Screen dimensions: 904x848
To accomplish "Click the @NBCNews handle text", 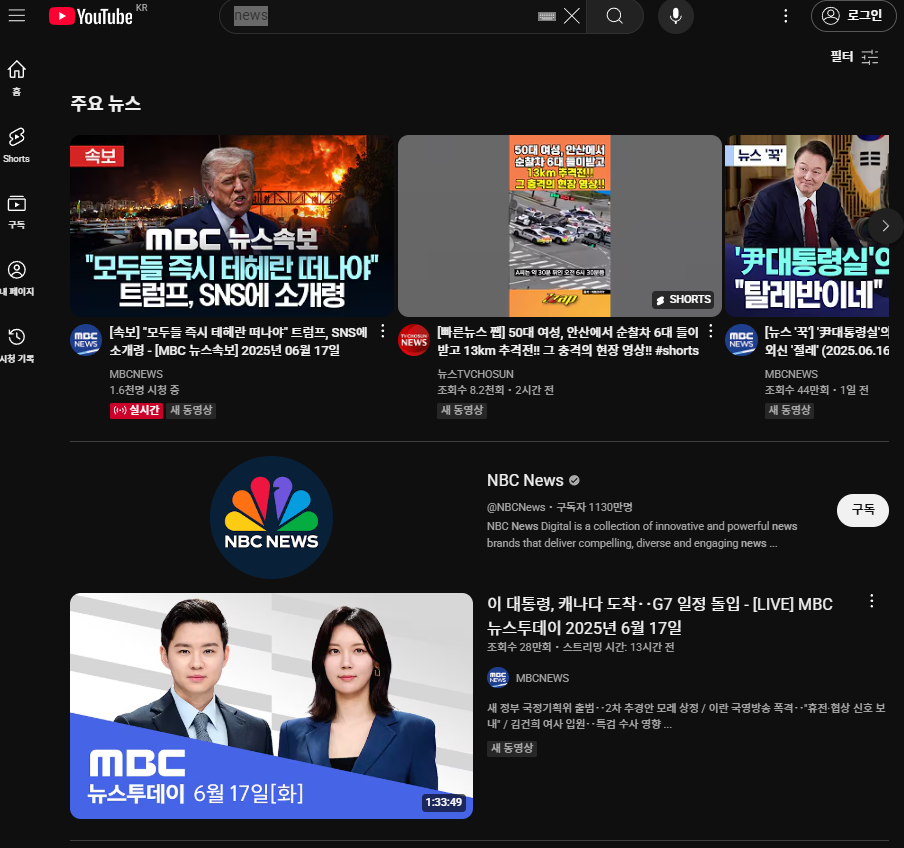I will point(516,507).
